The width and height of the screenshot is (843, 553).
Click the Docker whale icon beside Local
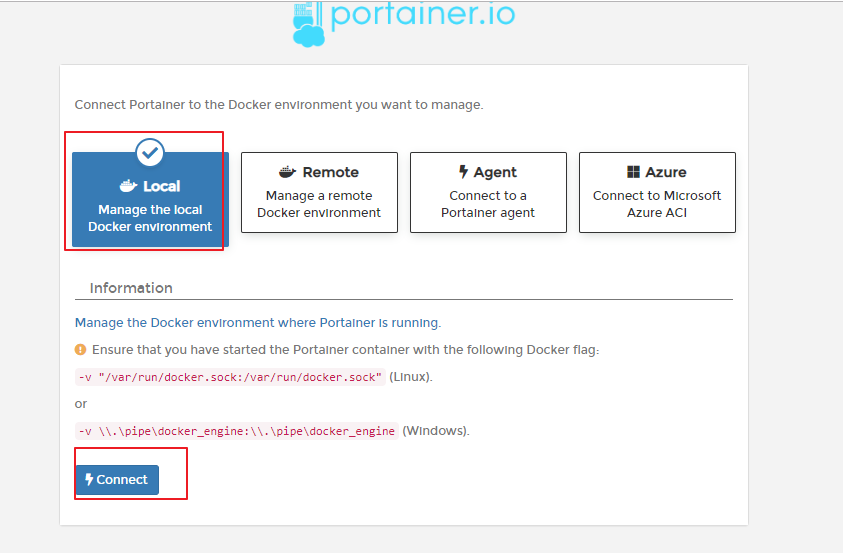tap(128, 186)
